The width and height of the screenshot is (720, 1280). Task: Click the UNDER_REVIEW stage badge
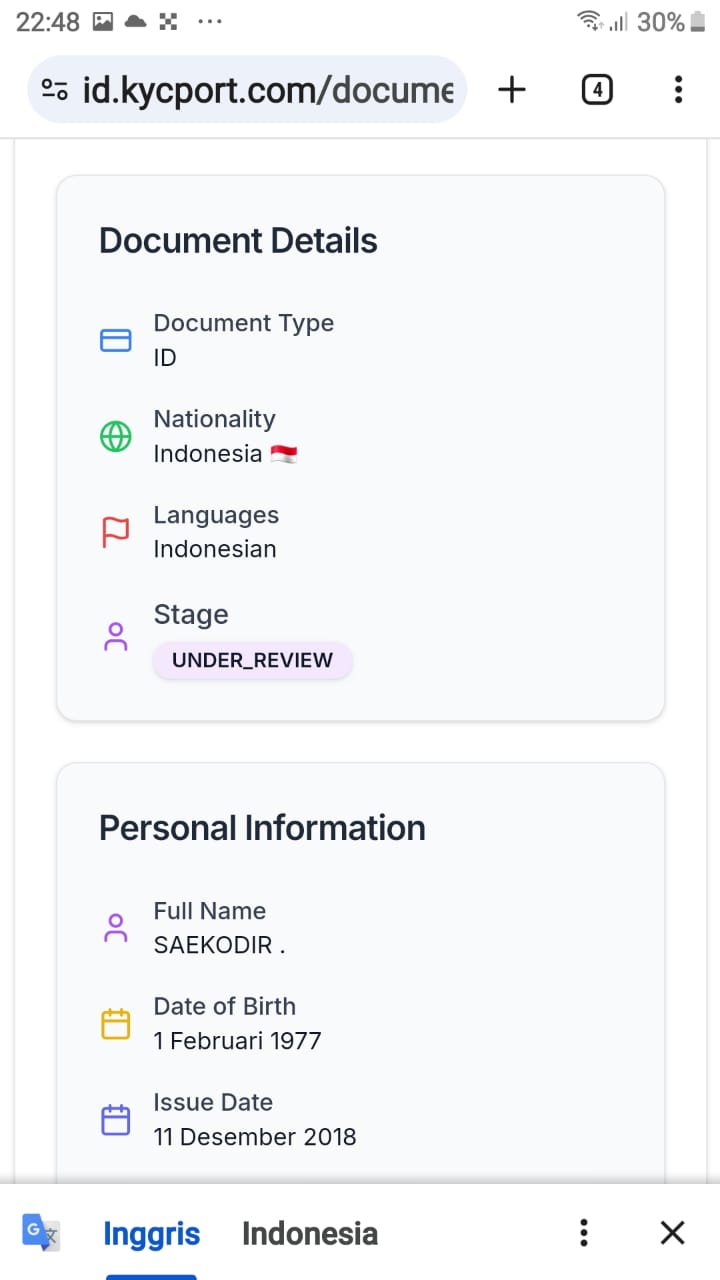point(252,660)
